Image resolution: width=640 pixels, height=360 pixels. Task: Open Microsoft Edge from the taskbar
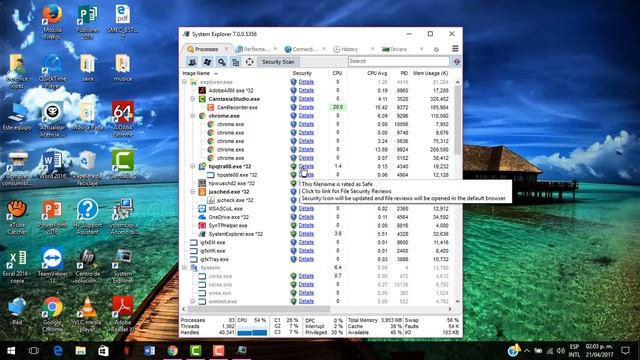(58, 351)
